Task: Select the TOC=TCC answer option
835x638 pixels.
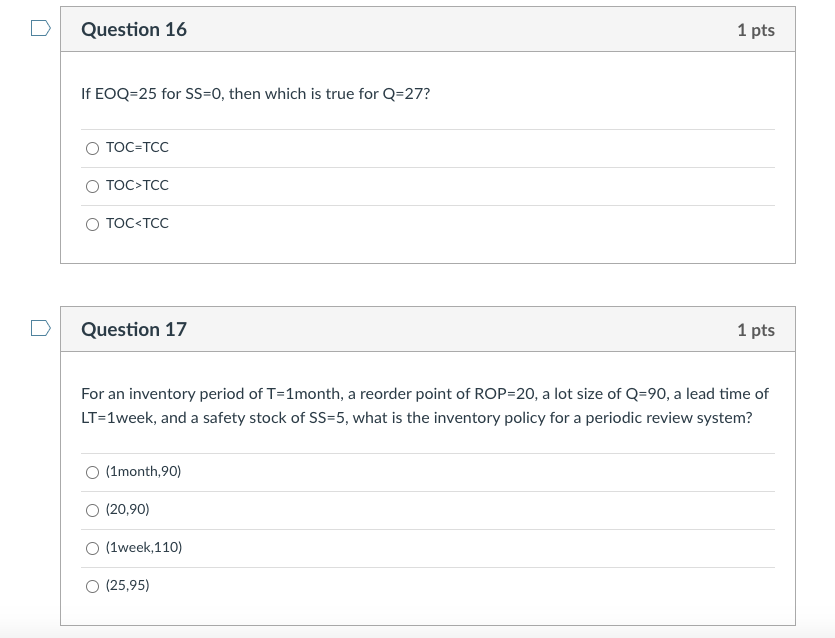Action: pyautogui.click(x=92, y=147)
